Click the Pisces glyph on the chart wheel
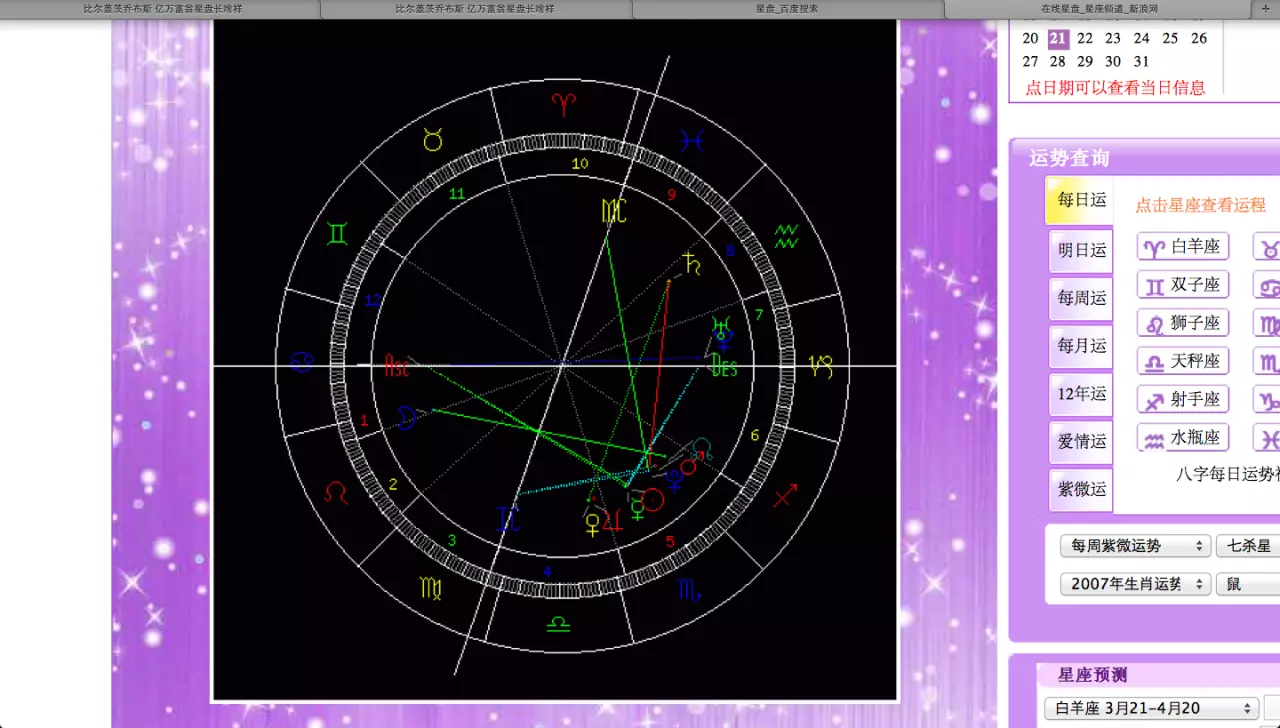This screenshot has height=728, width=1280. [x=692, y=140]
